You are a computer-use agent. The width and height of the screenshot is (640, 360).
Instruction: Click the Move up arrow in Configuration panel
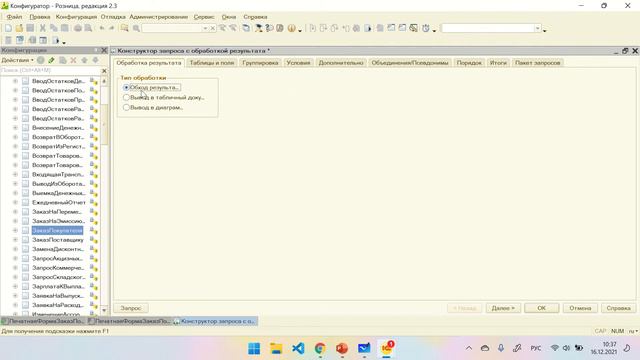pyautogui.click(x=84, y=60)
